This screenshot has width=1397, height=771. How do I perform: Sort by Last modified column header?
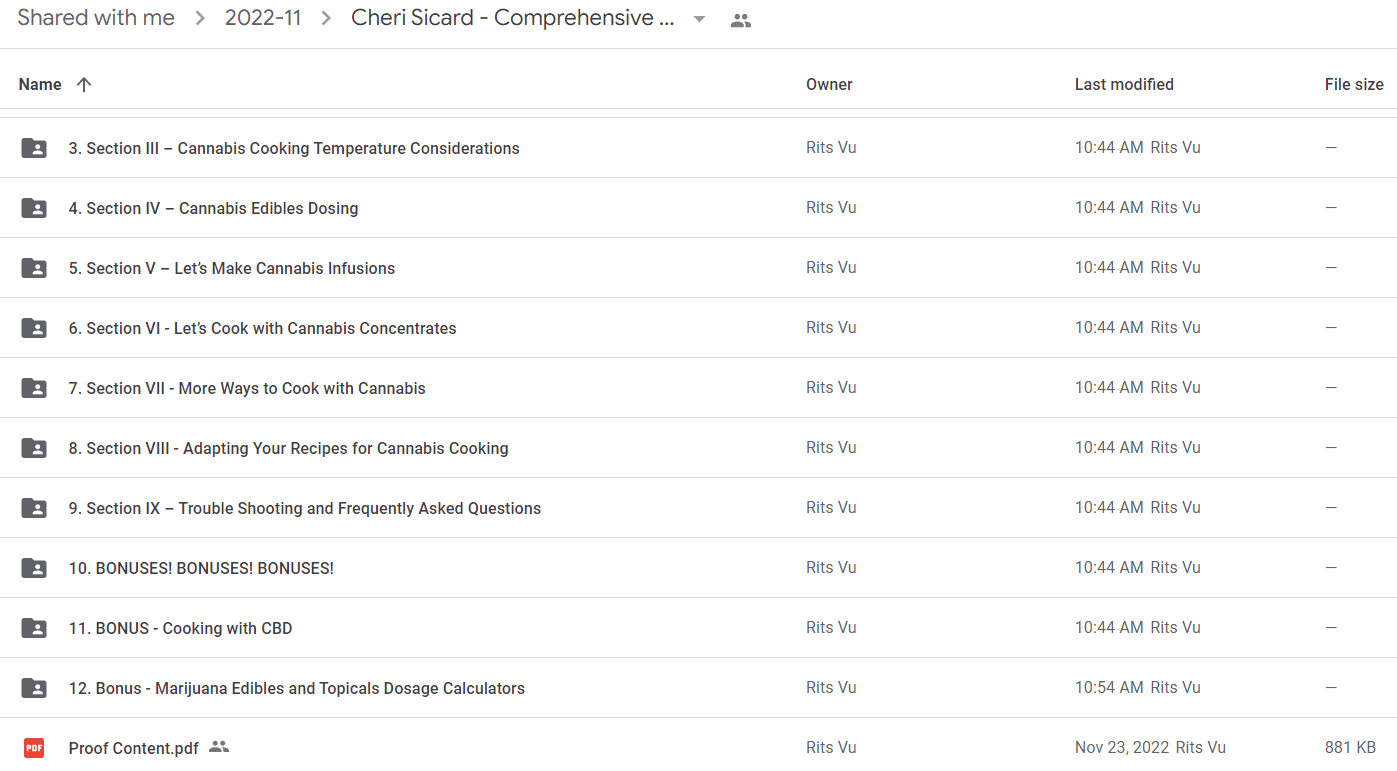click(1124, 85)
